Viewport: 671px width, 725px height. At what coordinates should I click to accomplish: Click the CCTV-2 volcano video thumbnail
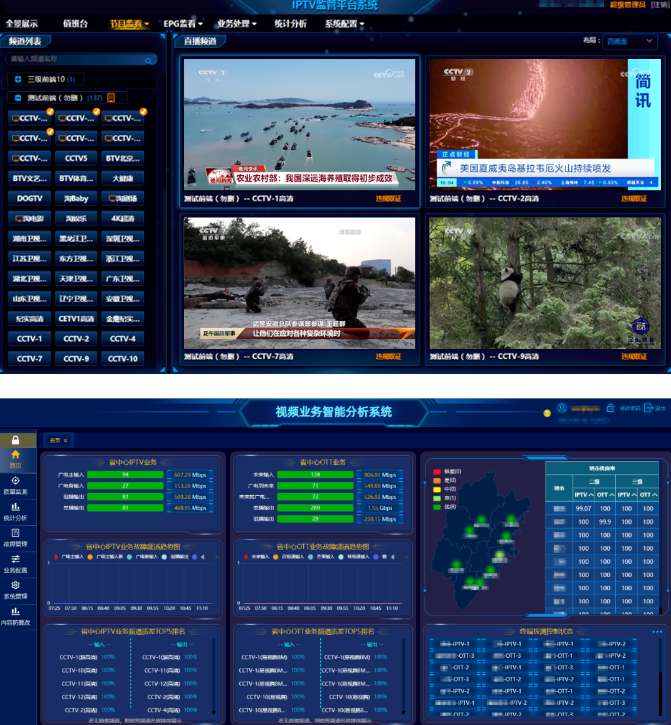545,124
